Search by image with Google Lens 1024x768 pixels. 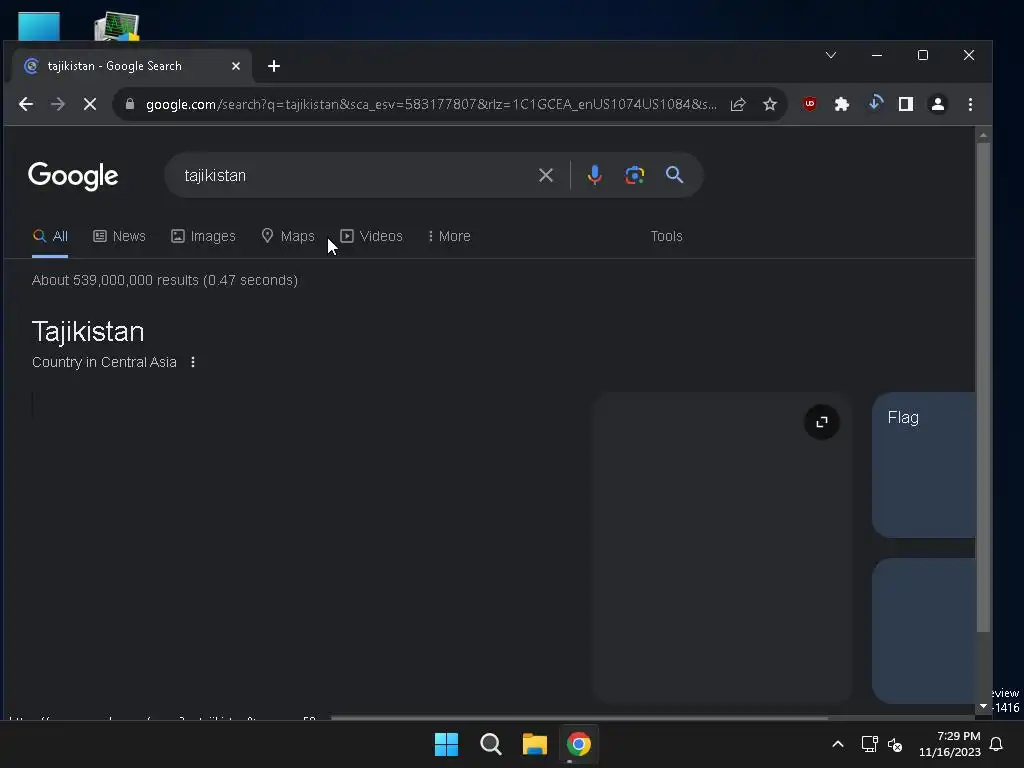tap(635, 175)
